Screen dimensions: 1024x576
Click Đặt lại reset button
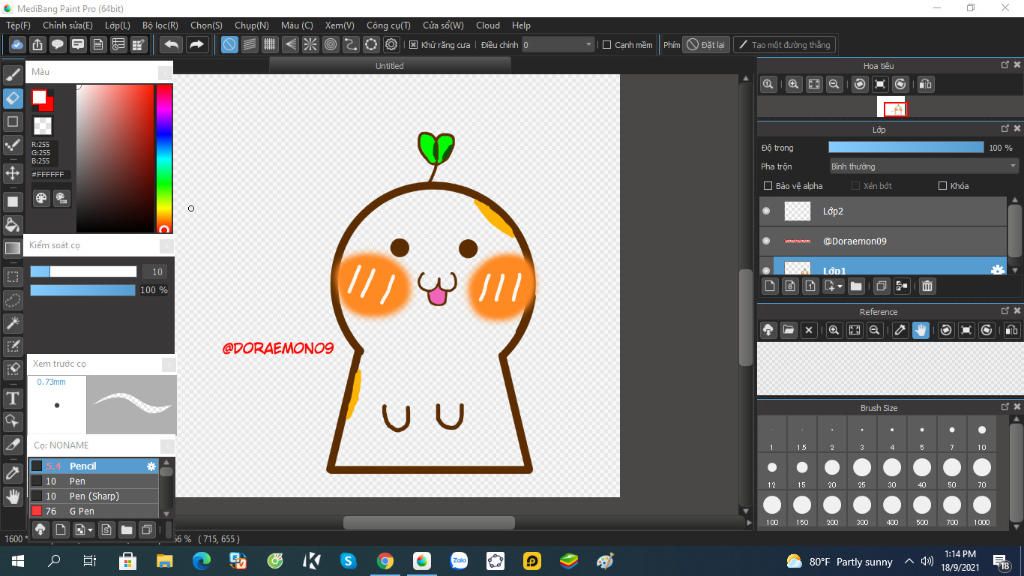[705, 44]
